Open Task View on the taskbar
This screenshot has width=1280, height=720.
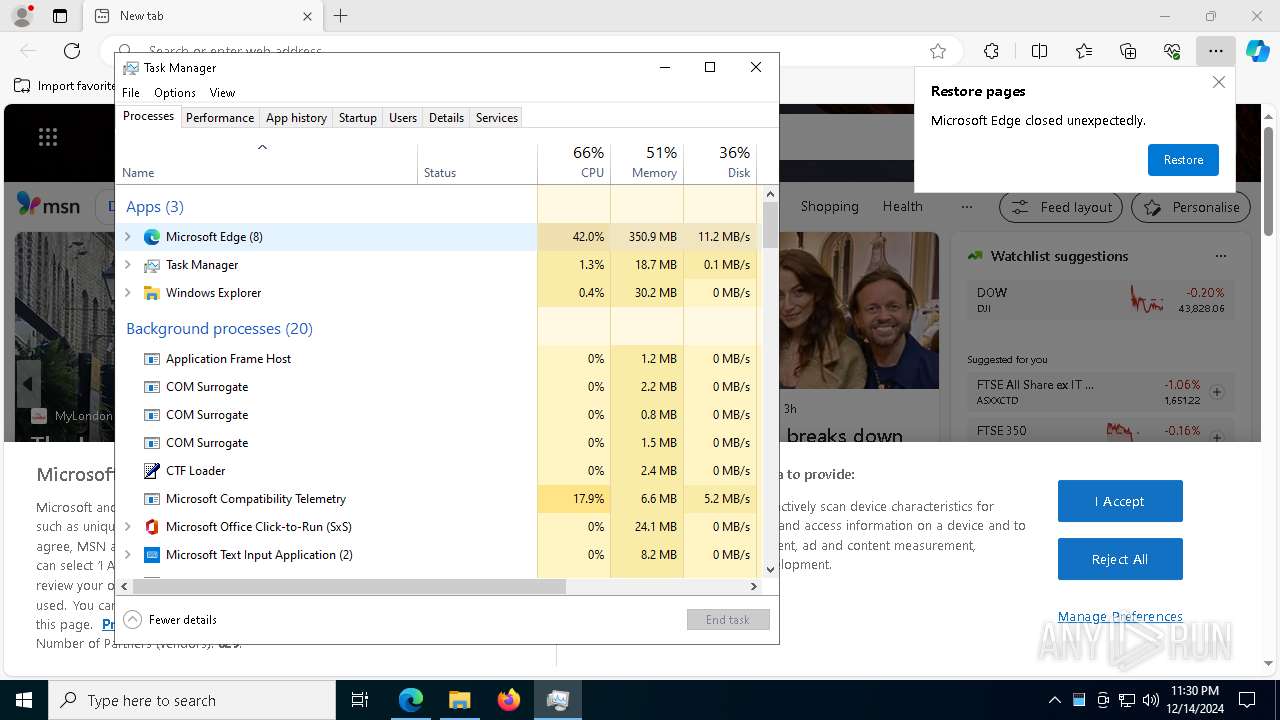(360, 700)
